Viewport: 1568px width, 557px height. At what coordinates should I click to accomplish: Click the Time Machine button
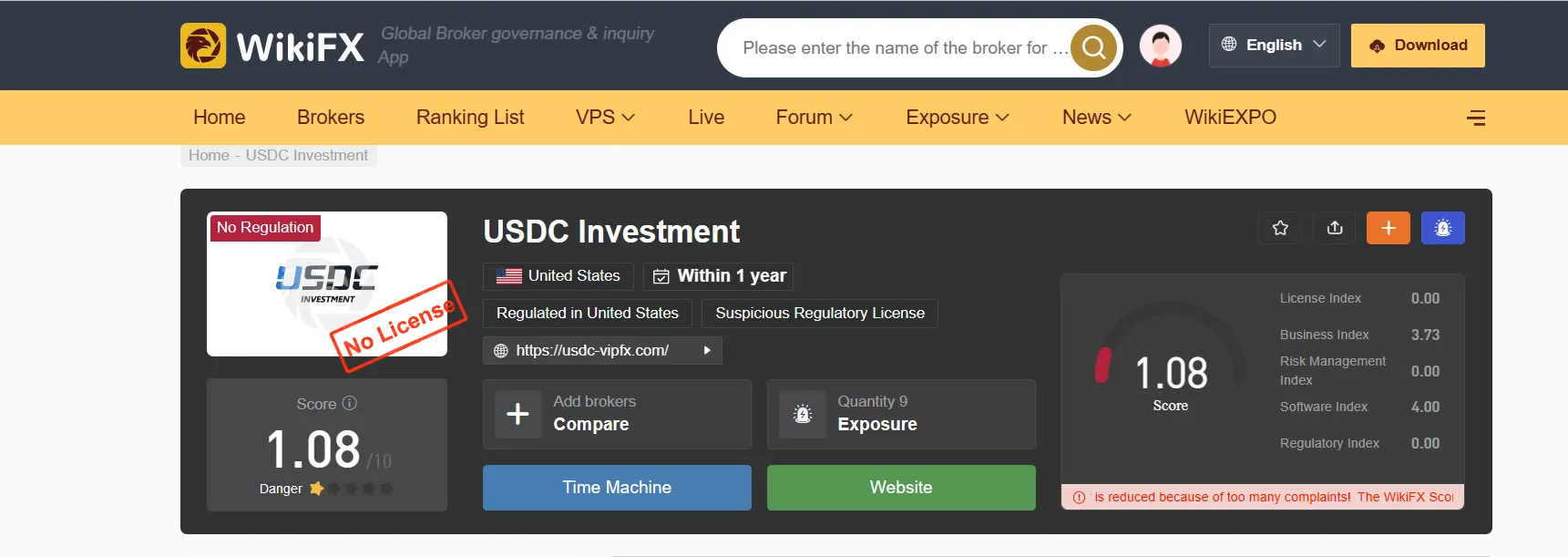coord(617,488)
